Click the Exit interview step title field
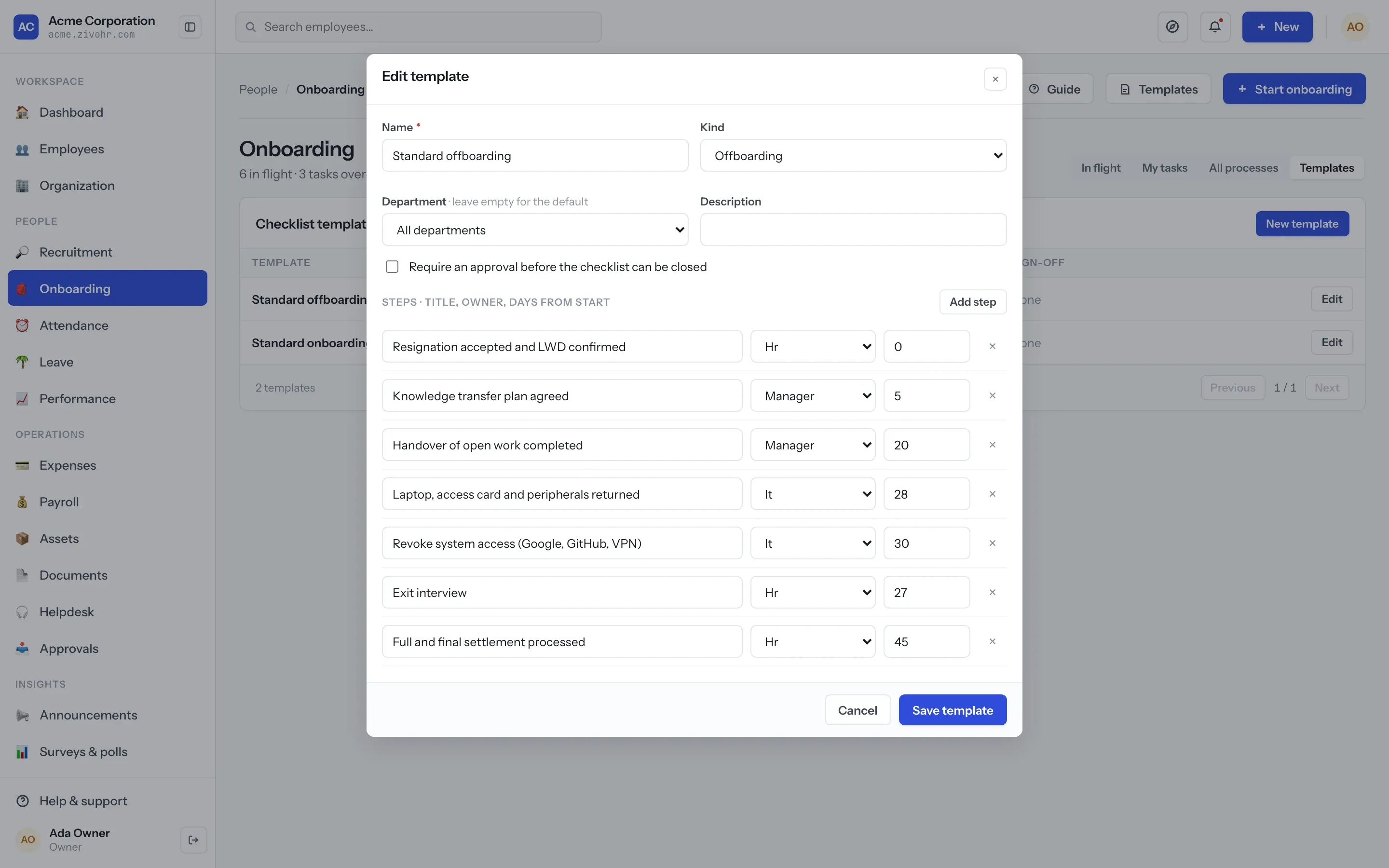 pyautogui.click(x=562, y=593)
